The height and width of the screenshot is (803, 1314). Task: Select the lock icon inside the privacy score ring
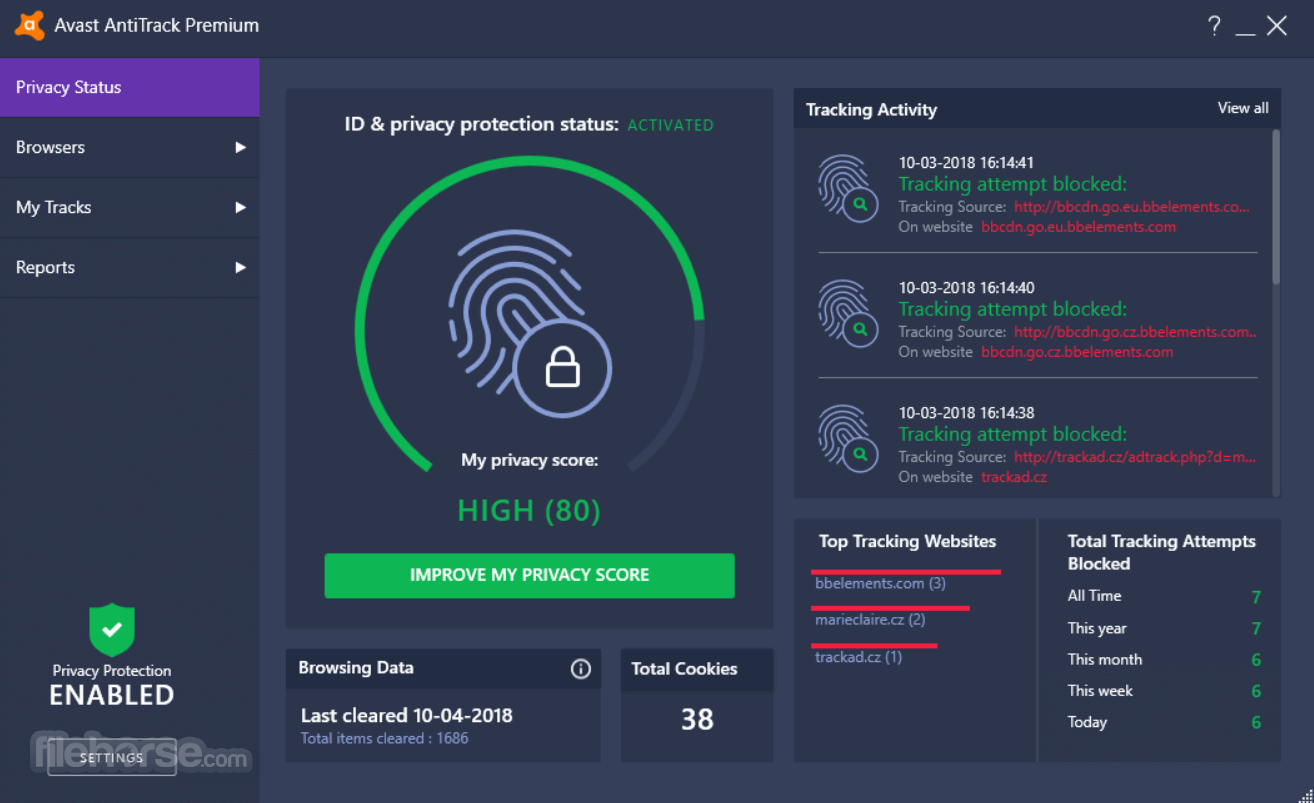pyautogui.click(x=561, y=367)
